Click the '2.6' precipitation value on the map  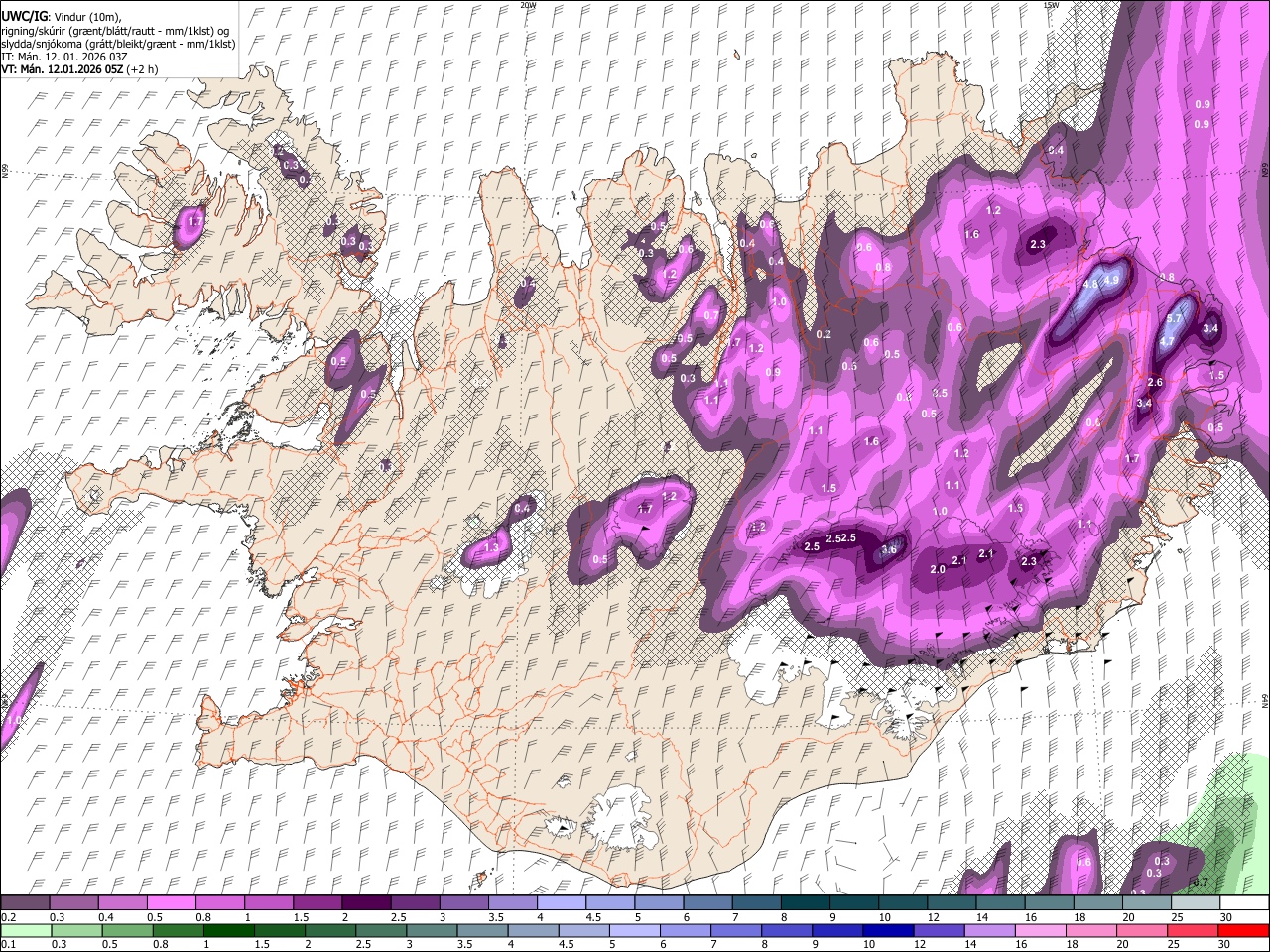click(x=1155, y=382)
